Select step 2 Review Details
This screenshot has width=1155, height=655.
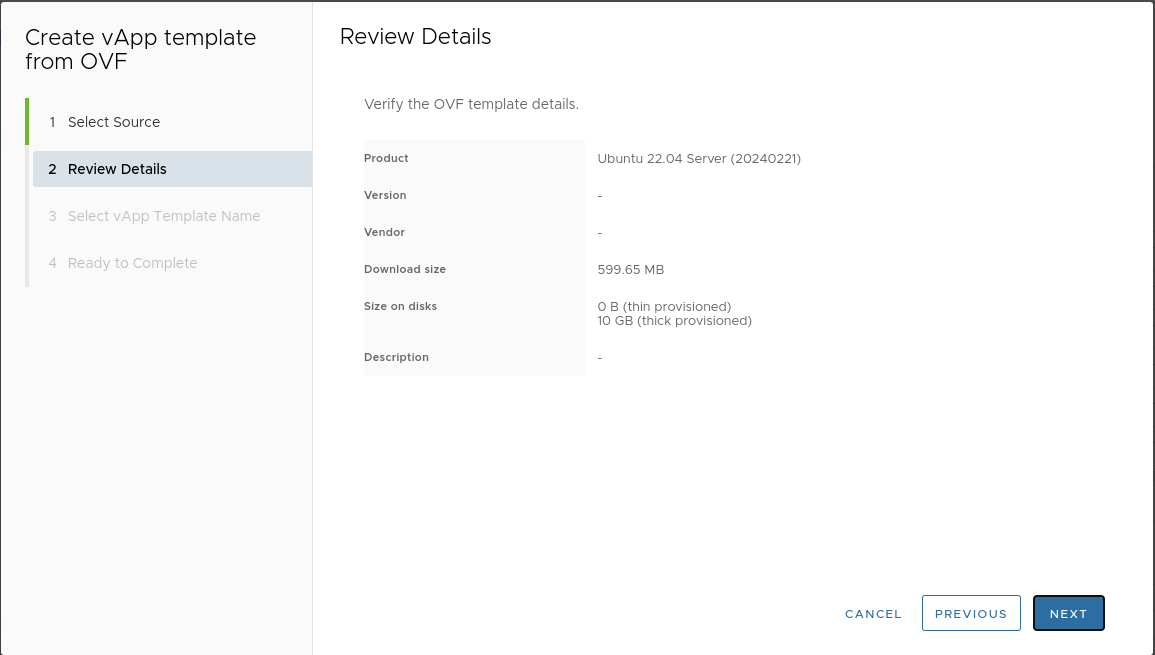pyautogui.click(x=117, y=169)
